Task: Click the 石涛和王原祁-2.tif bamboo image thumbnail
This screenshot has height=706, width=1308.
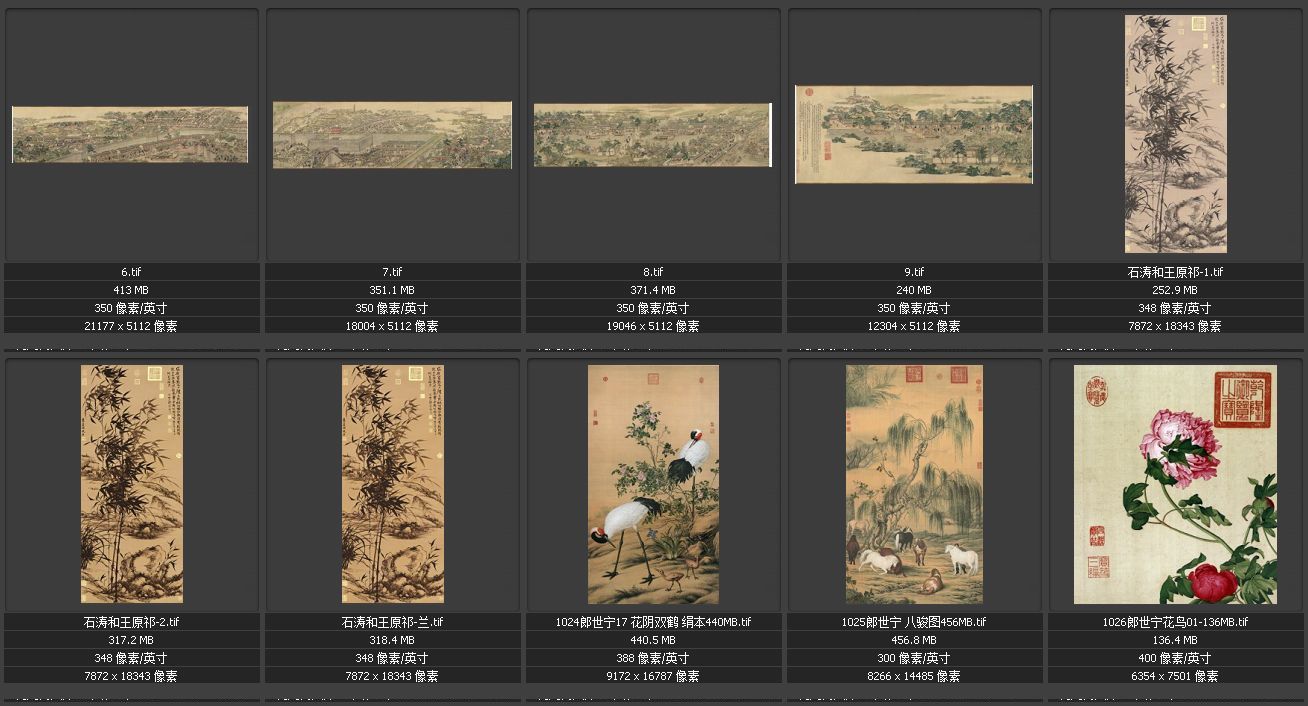Action: pos(132,484)
